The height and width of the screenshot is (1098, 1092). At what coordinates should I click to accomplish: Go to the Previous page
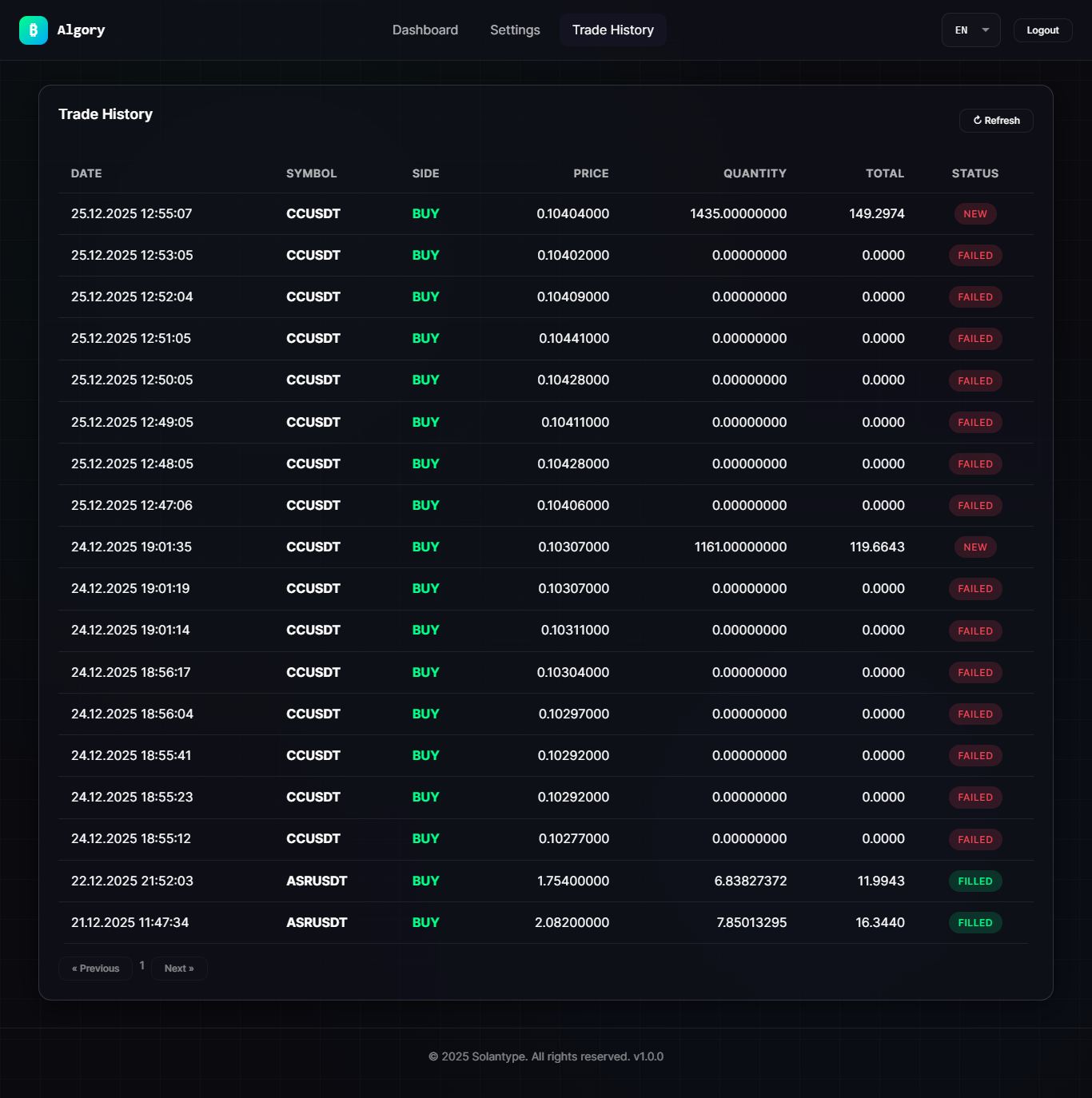pyautogui.click(x=95, y=969)
